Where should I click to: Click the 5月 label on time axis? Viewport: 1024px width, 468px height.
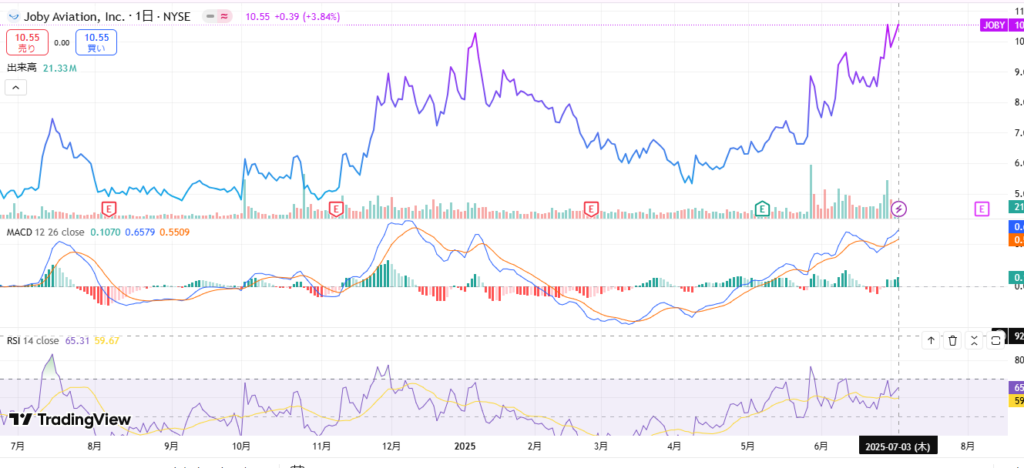(x=748, y=446)
